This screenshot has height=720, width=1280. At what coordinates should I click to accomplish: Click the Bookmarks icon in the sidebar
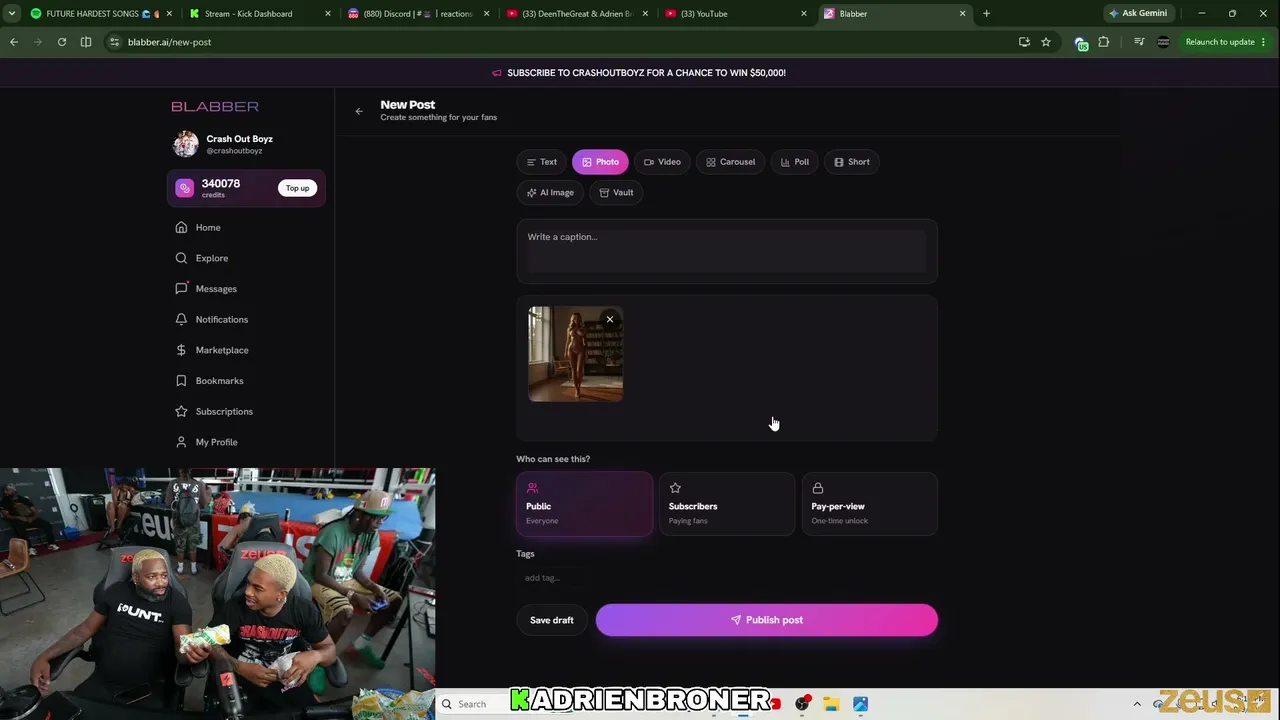point(181,381)
